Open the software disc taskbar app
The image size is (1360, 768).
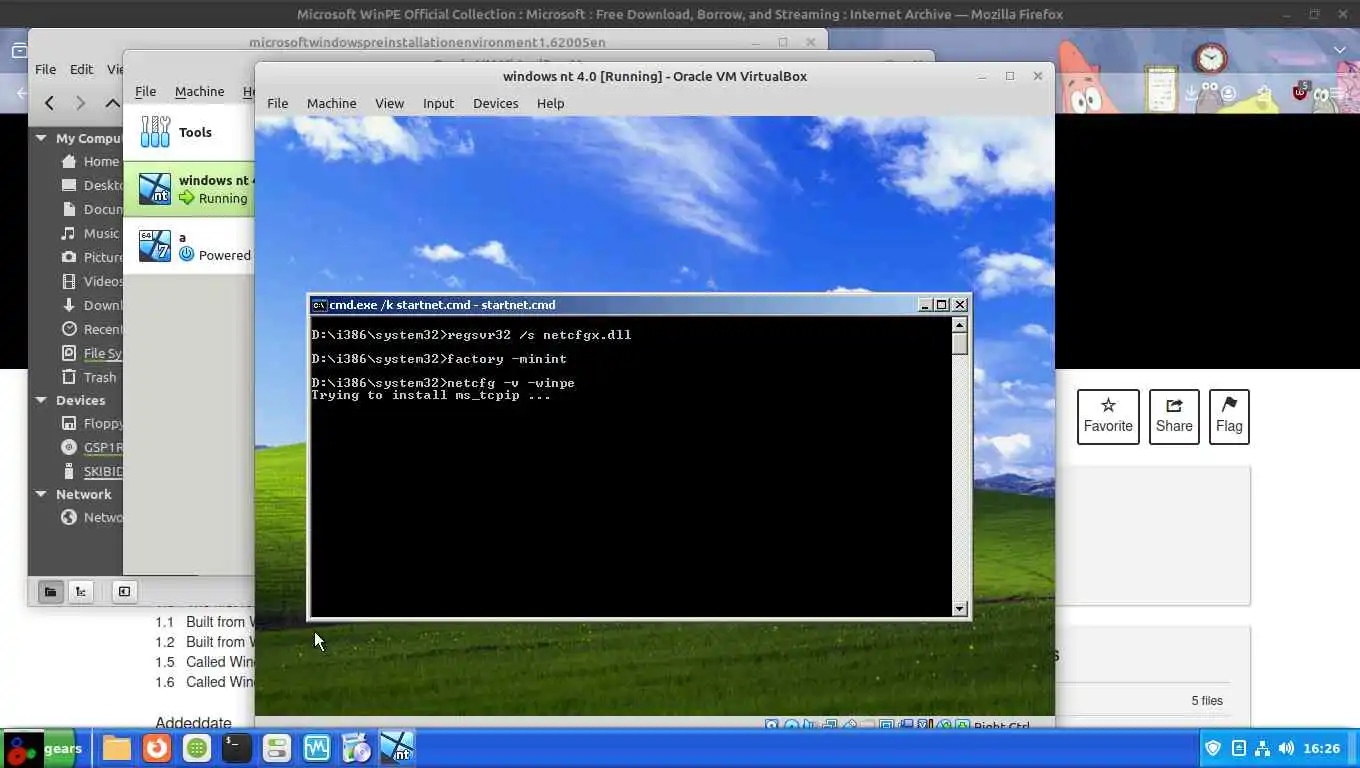[356, 748]
